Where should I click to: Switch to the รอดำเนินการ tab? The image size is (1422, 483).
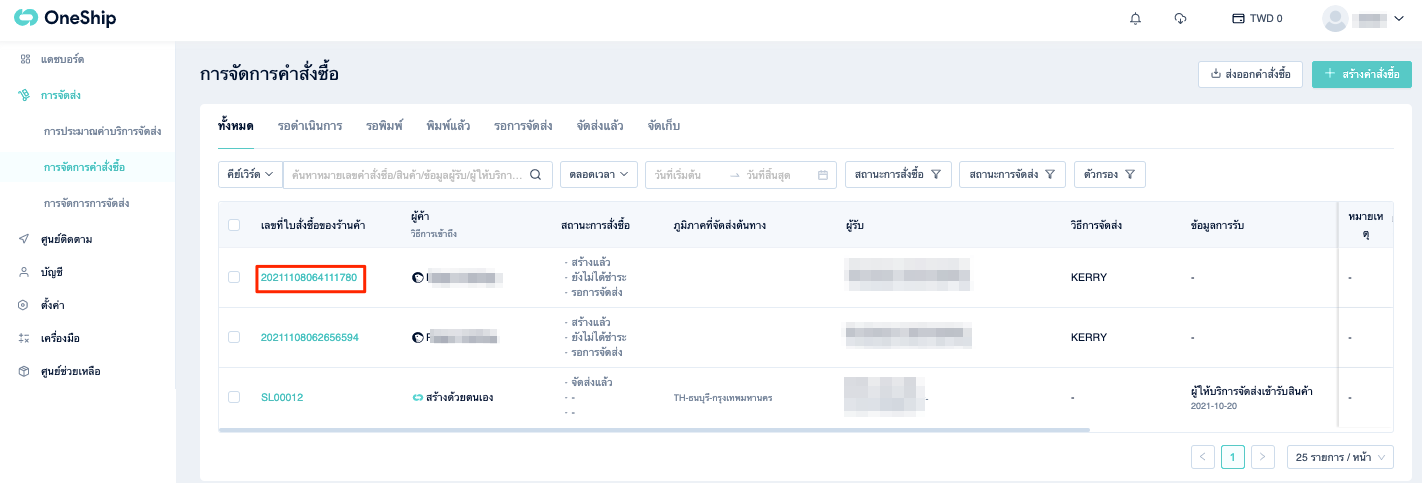(310, 125)
